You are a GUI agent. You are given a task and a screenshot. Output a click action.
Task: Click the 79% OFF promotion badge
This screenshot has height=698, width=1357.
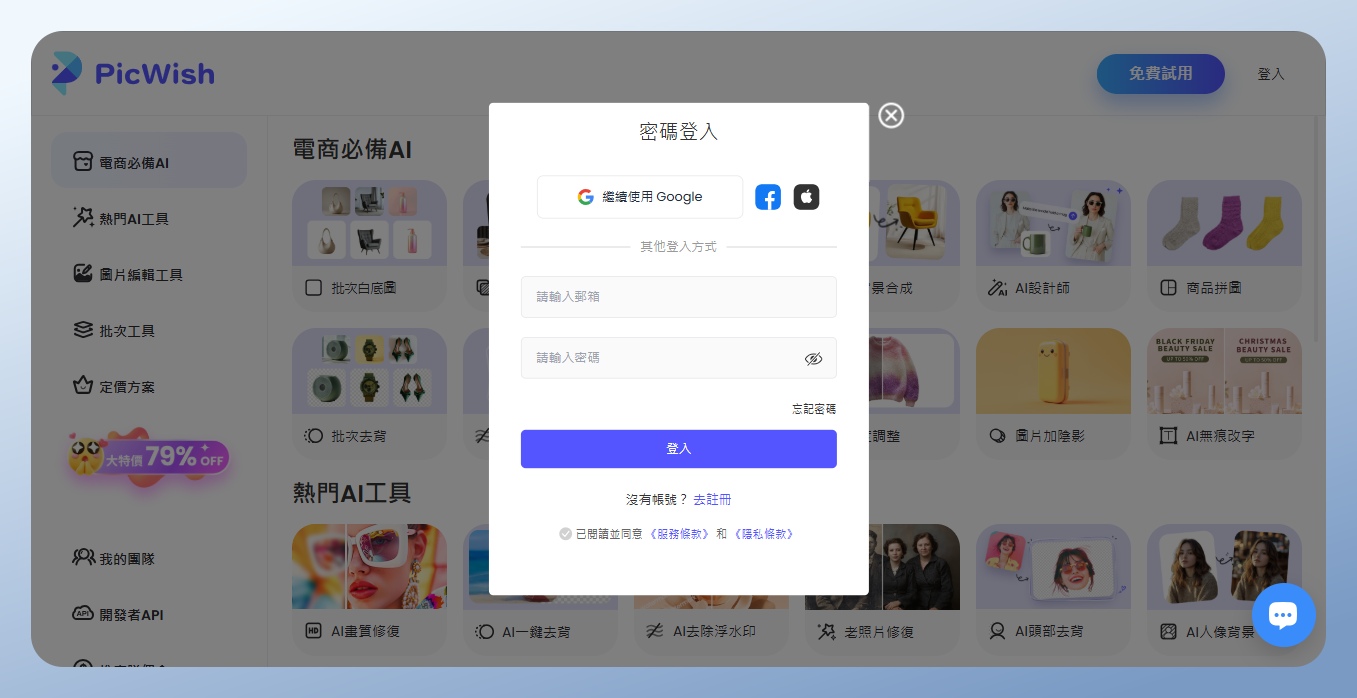[x=150, y=458]
